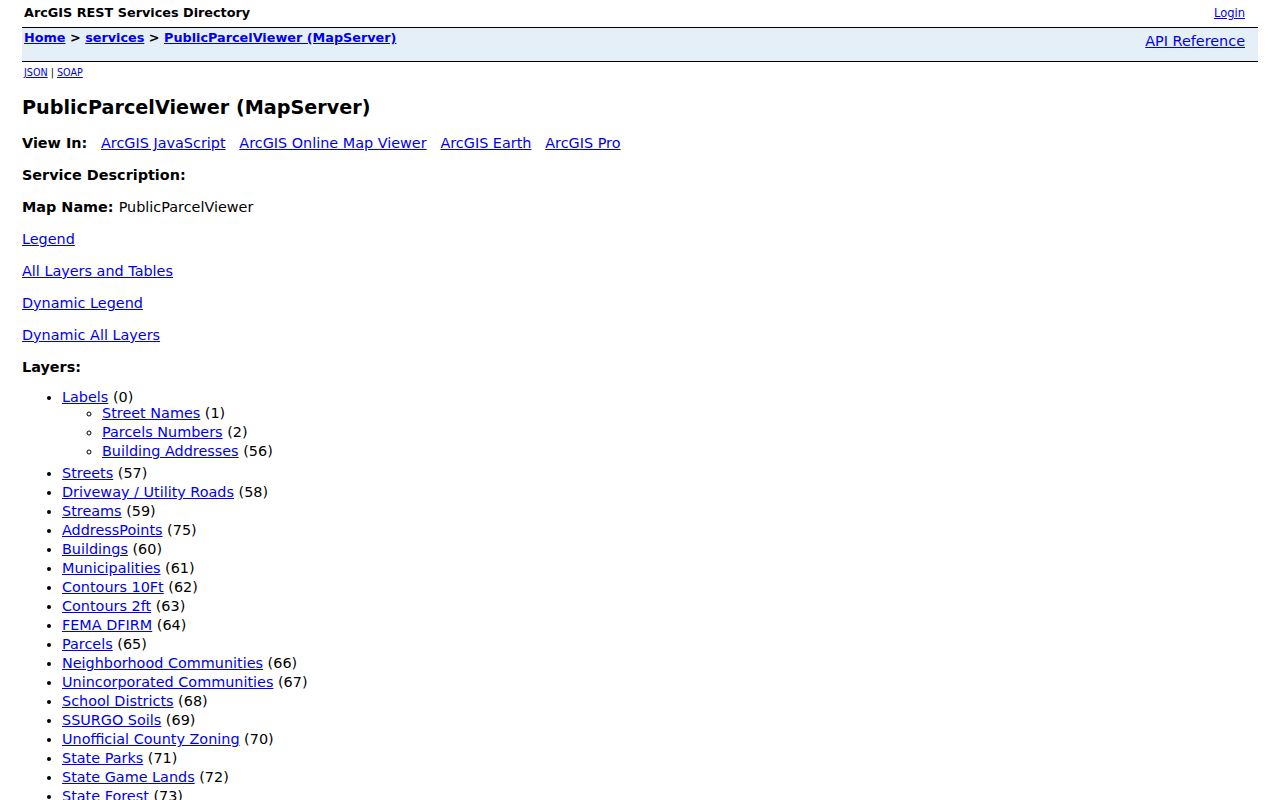Open the AddressPoints layer
The image size is (1280, 800).
(x=112, y=530)
